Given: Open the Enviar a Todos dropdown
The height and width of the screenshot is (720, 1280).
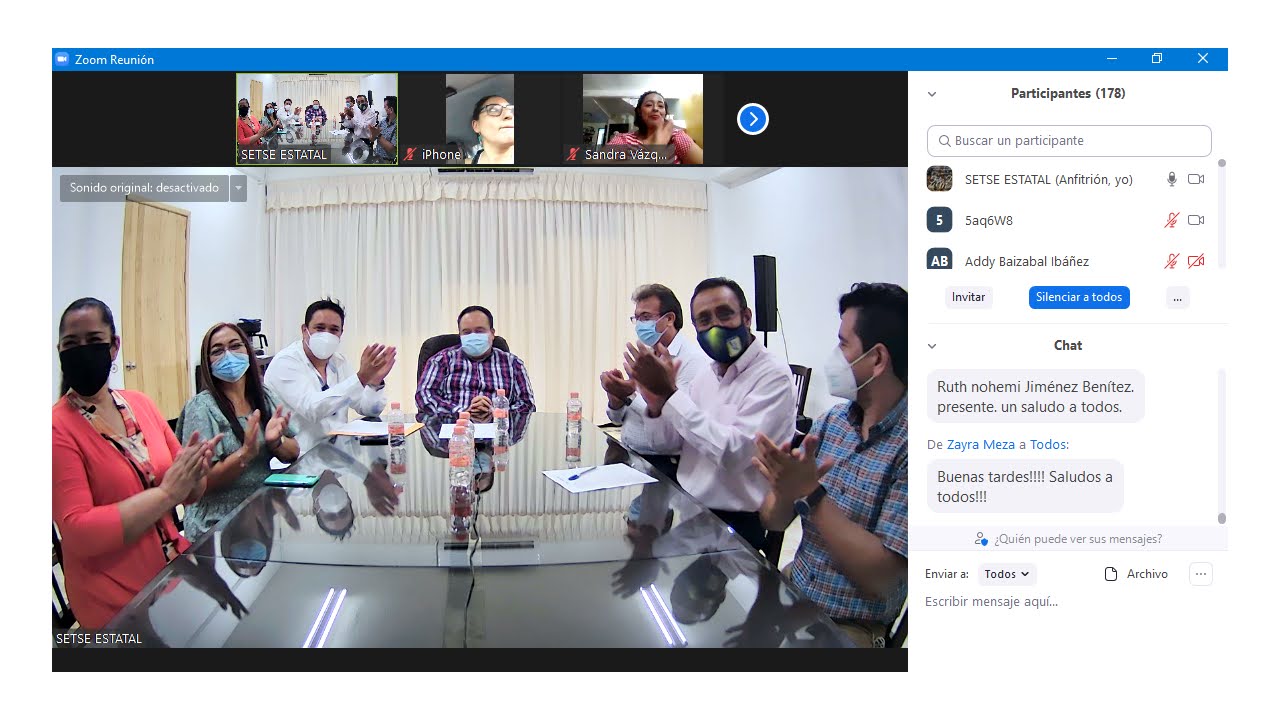Looking at the screenshot, I should point(1007,574).
